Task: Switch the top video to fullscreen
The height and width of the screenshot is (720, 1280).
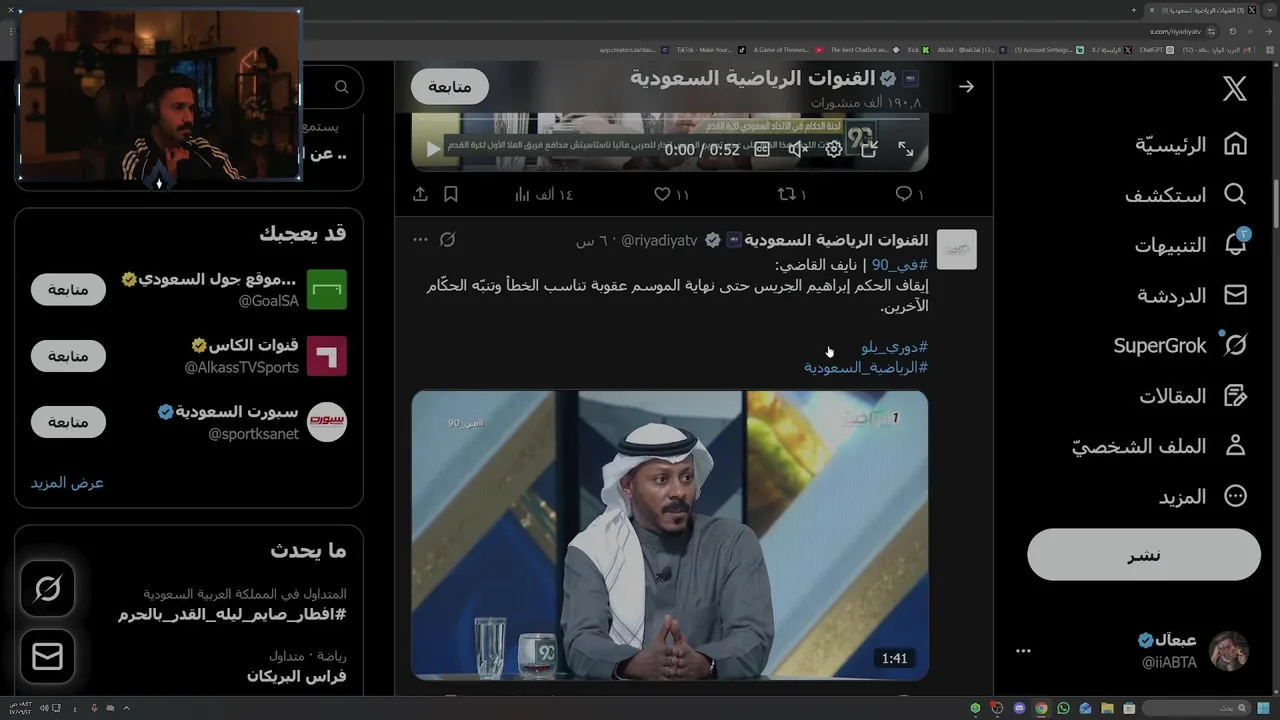Action: pyautogui.click(x=905, y=149)
